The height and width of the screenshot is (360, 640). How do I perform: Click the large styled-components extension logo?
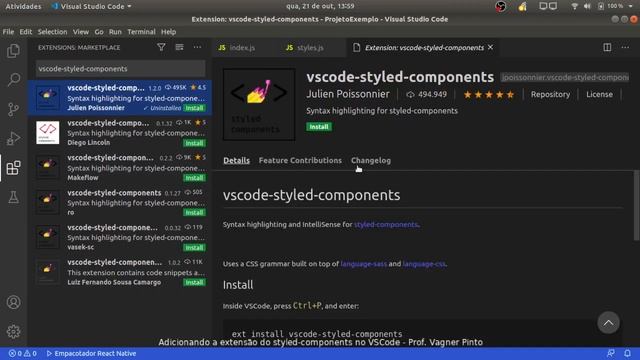click(x=259, y=104)
